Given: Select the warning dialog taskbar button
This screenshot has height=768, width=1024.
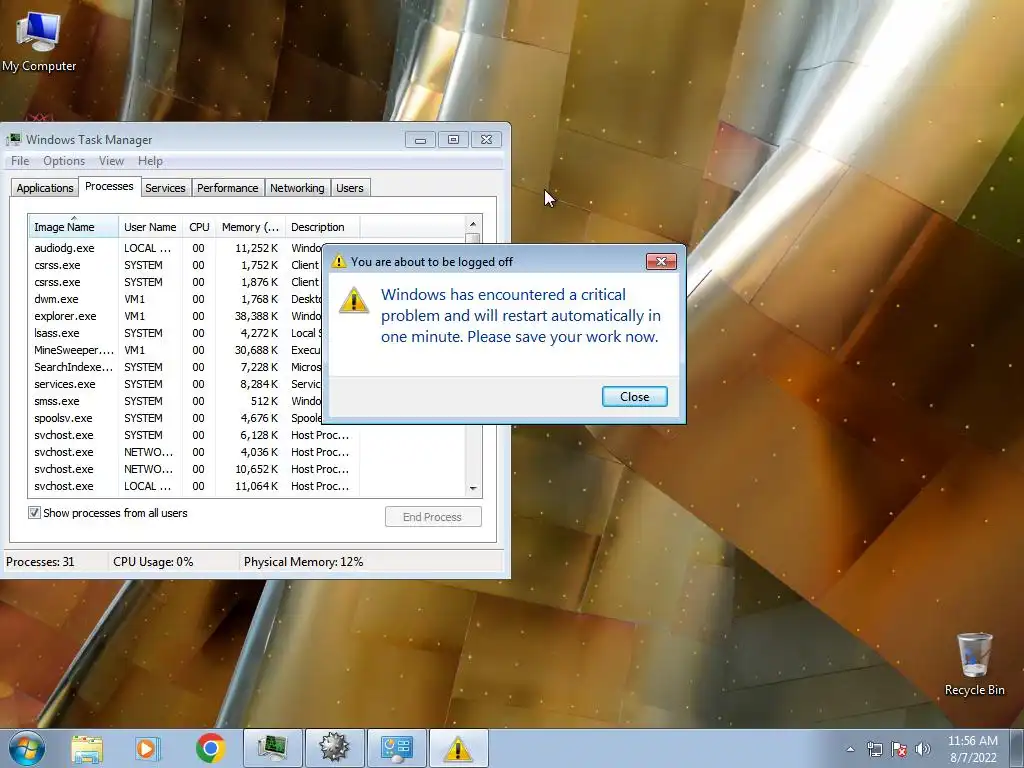Looking at the screenshot, I should 458,749.
